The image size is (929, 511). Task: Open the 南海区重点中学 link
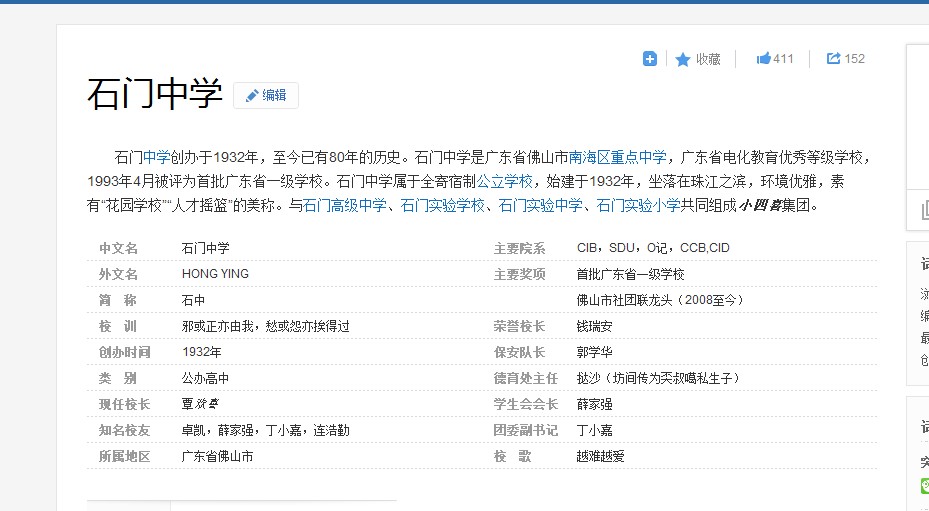coord(617,158)
